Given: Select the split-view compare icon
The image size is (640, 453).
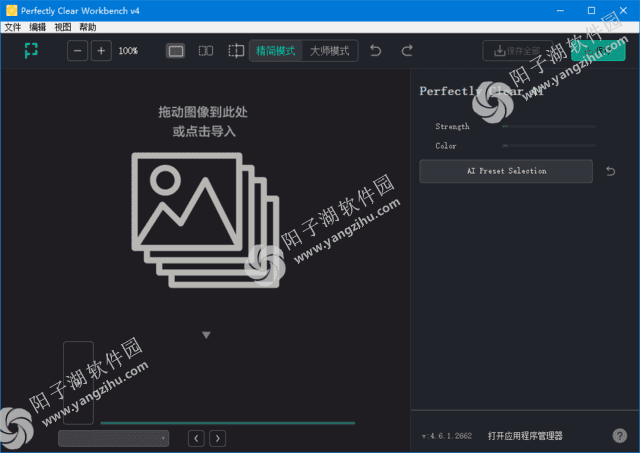Looking at the screenshot, I should [x=236, y=51].
